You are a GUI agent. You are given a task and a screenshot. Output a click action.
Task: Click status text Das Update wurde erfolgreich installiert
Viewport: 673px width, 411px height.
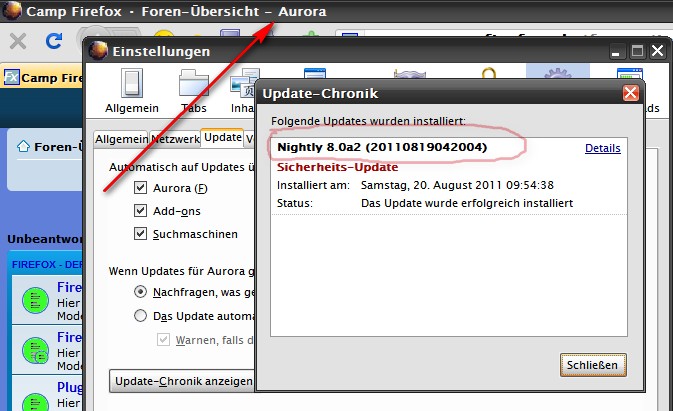click(467, 203)
